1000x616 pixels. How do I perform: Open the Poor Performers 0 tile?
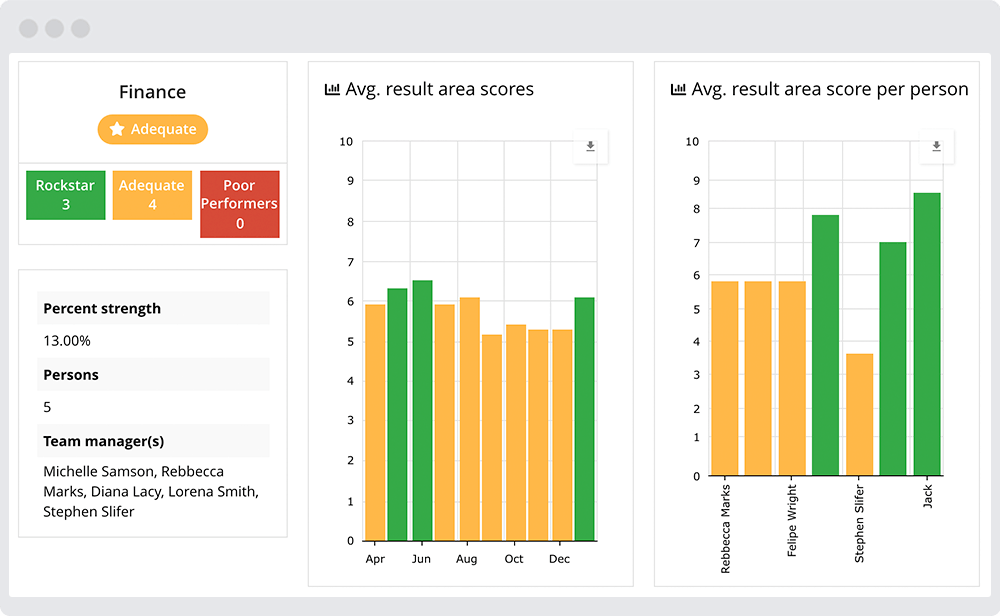tap(239, 204)
